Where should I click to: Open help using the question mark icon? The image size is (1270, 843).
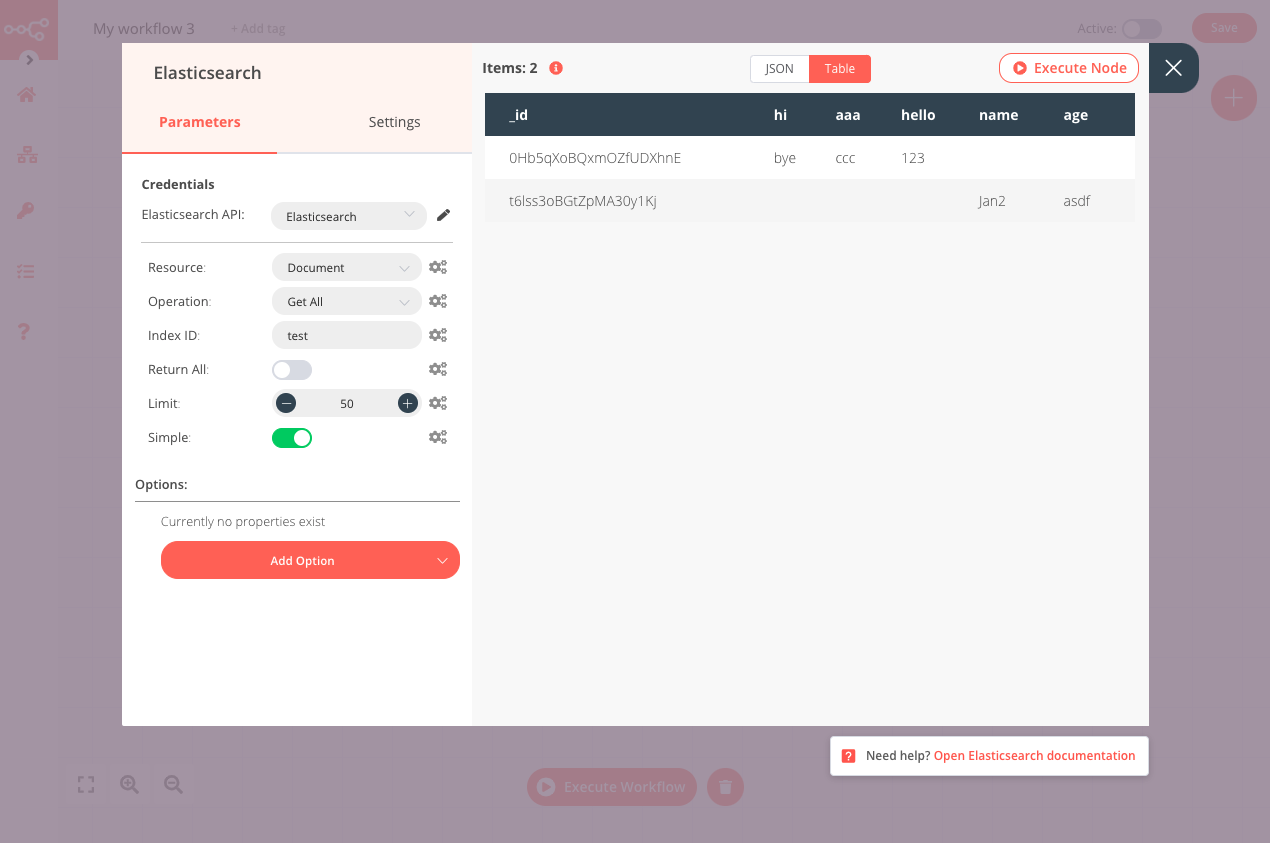[x=25, y=331]
